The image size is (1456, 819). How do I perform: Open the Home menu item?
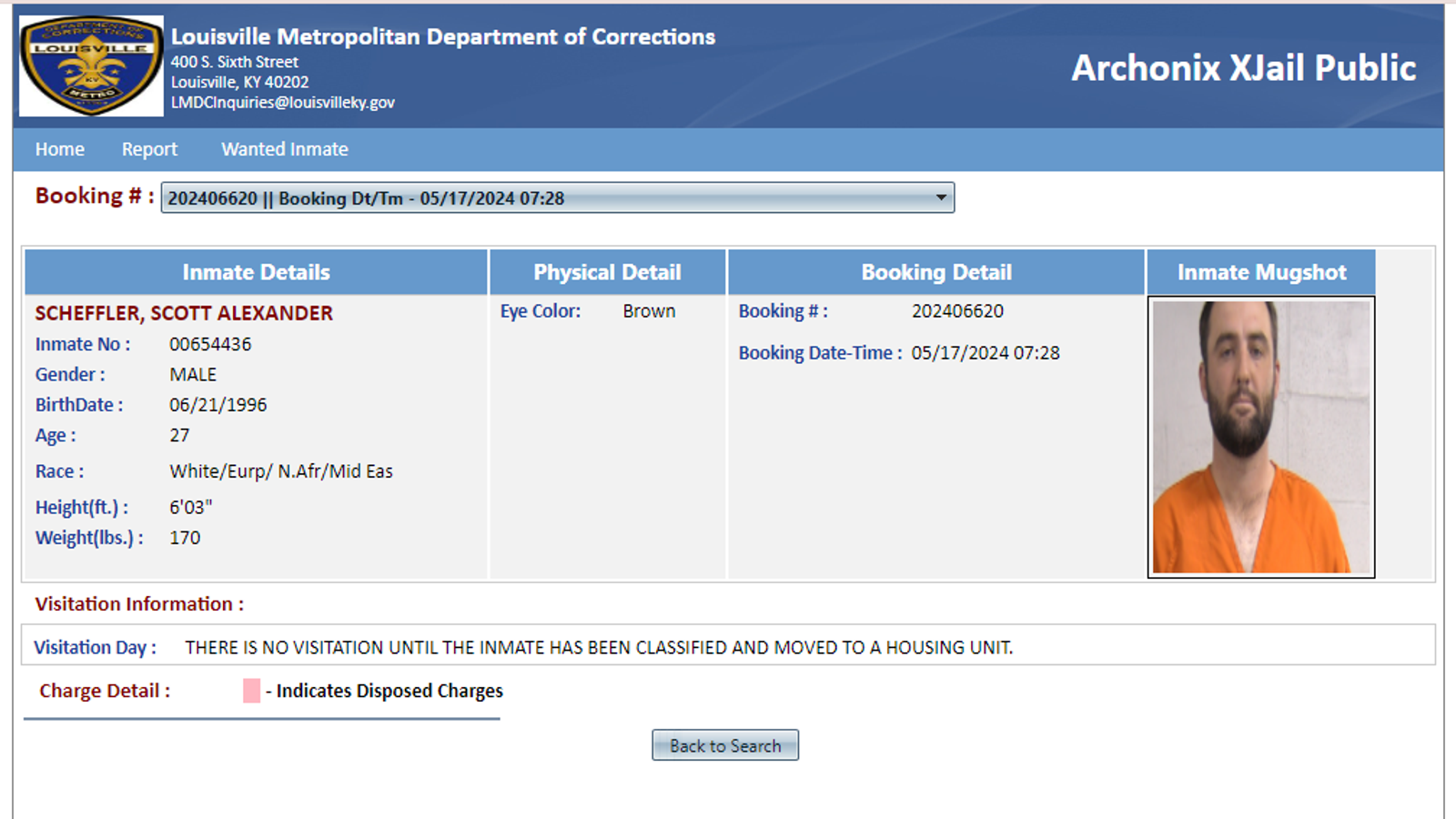60,149
